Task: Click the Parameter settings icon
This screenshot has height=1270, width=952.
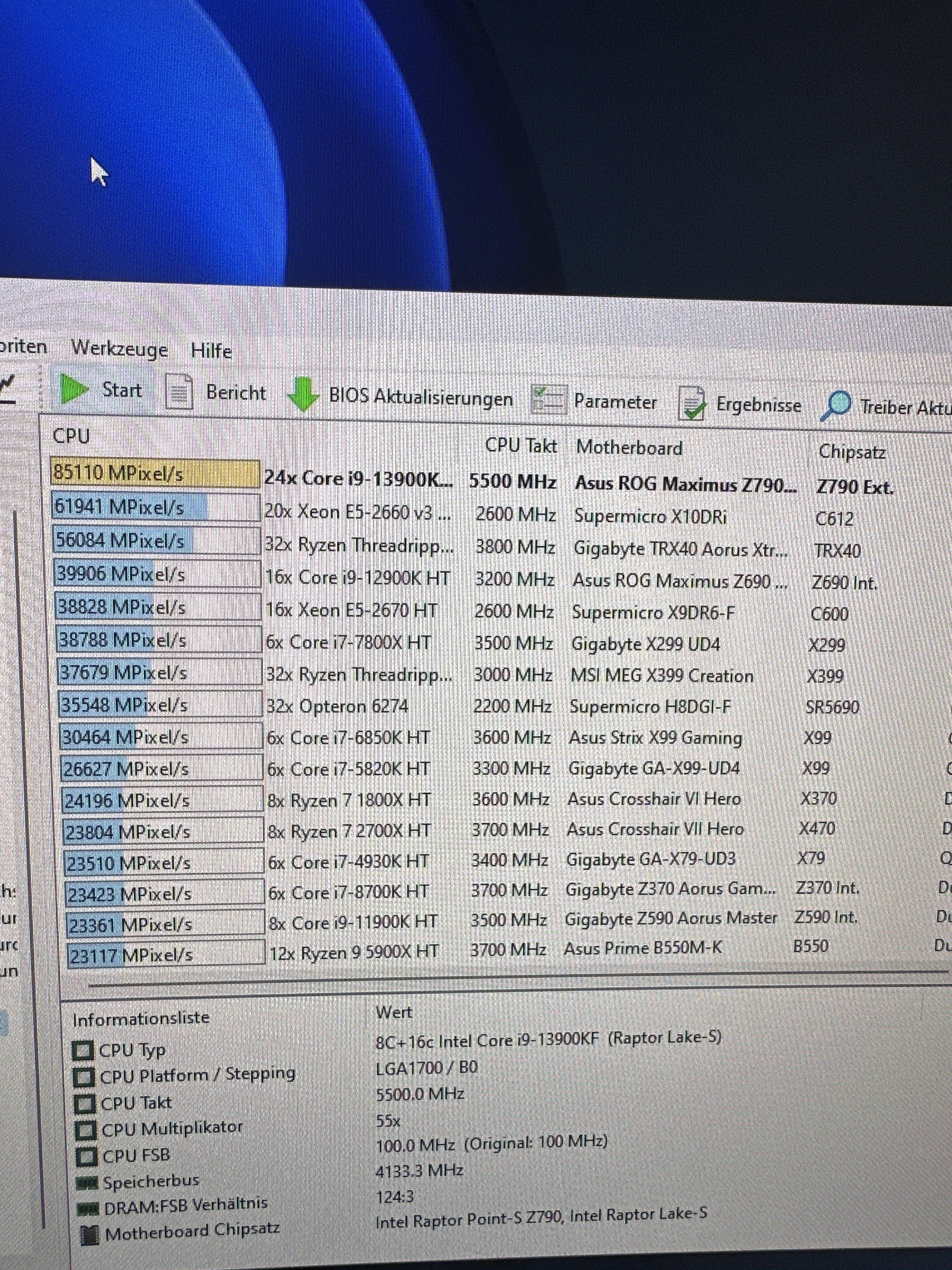Action: coord(549,400)
